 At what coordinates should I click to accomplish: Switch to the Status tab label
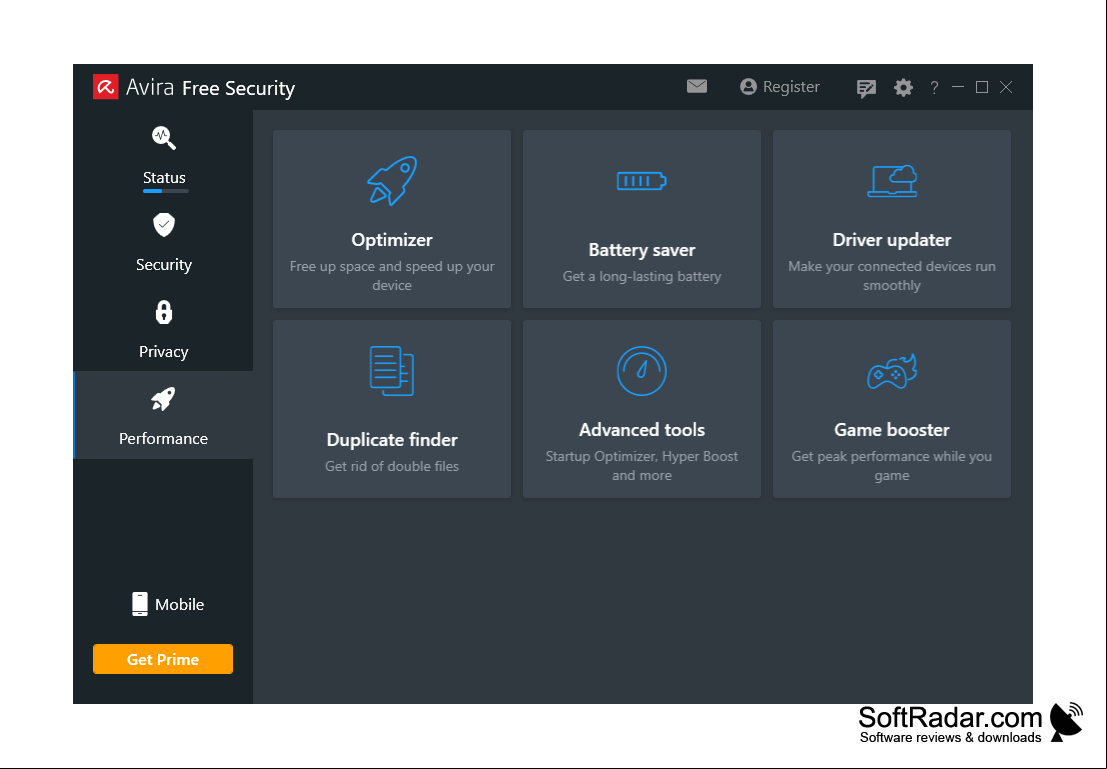pyautogui.click(x=164, y=177)
